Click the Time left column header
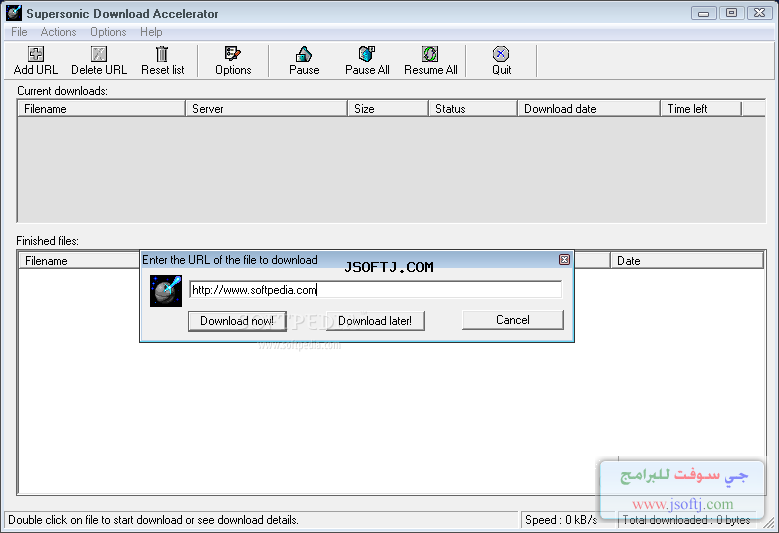Viewport: 779px width, 533px height. tap(701, 109)
